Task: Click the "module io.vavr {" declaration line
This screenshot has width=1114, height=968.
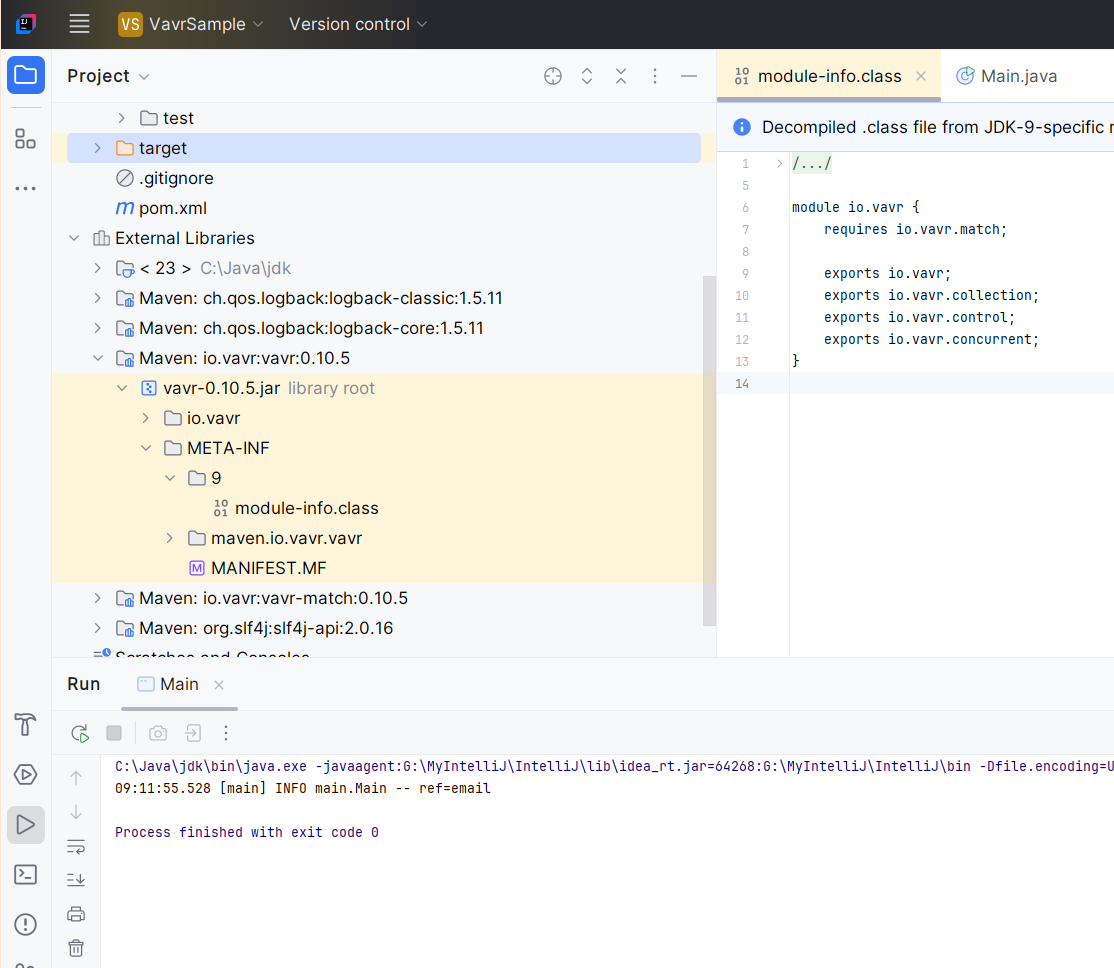Action: (x=855, y=208)
